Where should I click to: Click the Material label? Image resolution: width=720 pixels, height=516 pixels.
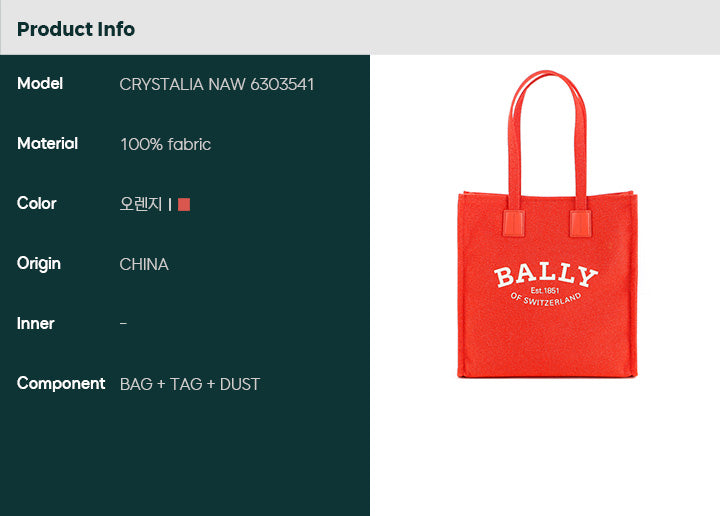47,144
